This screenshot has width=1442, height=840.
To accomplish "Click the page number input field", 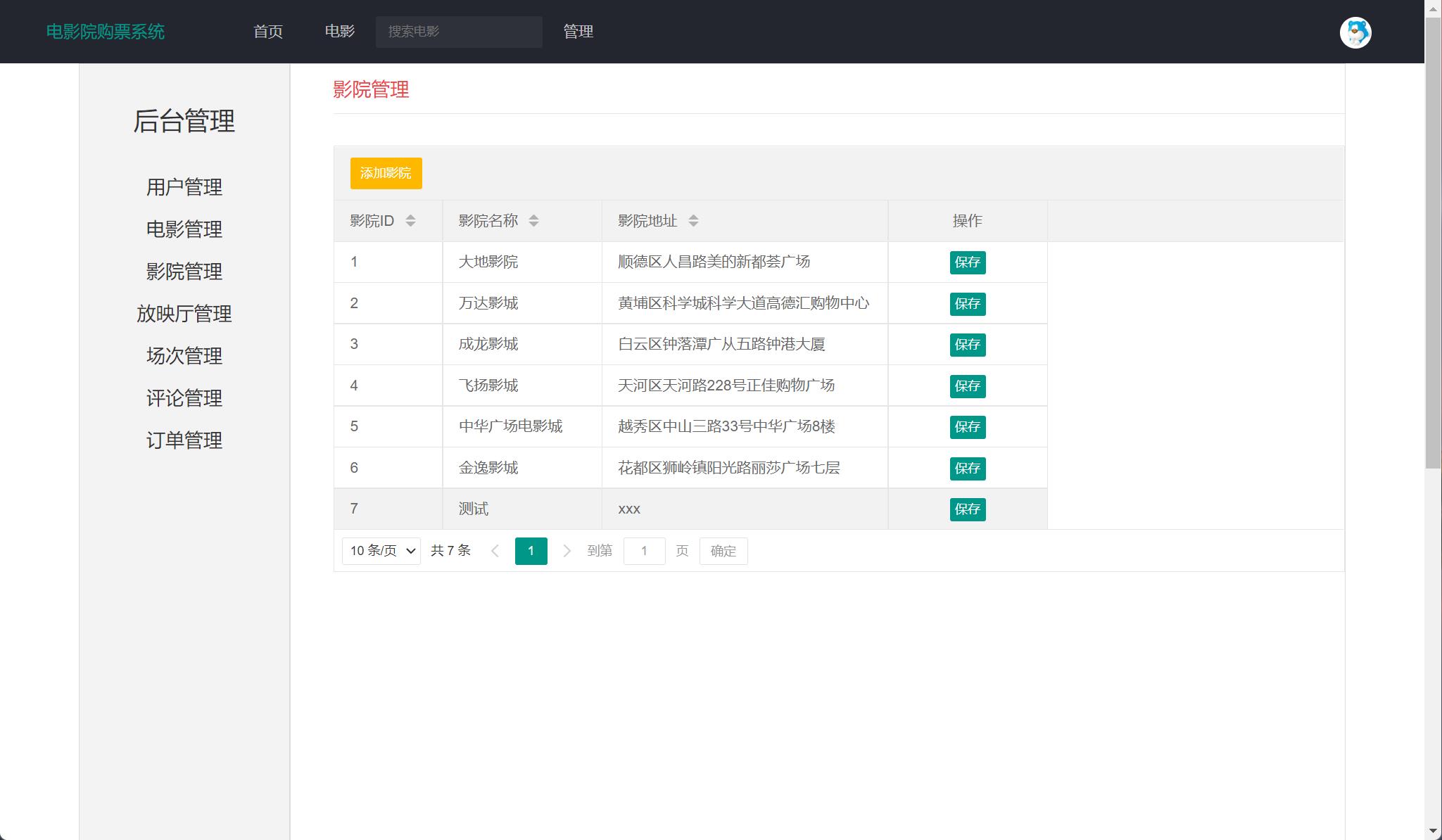I will [x=645, y=551].
